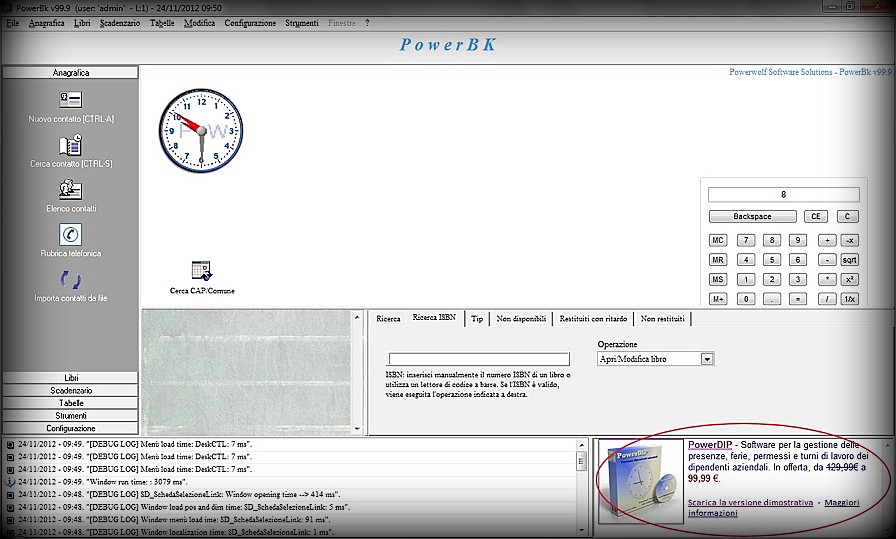
Task: Click the calculator equals button
Action: click(798, 299)
